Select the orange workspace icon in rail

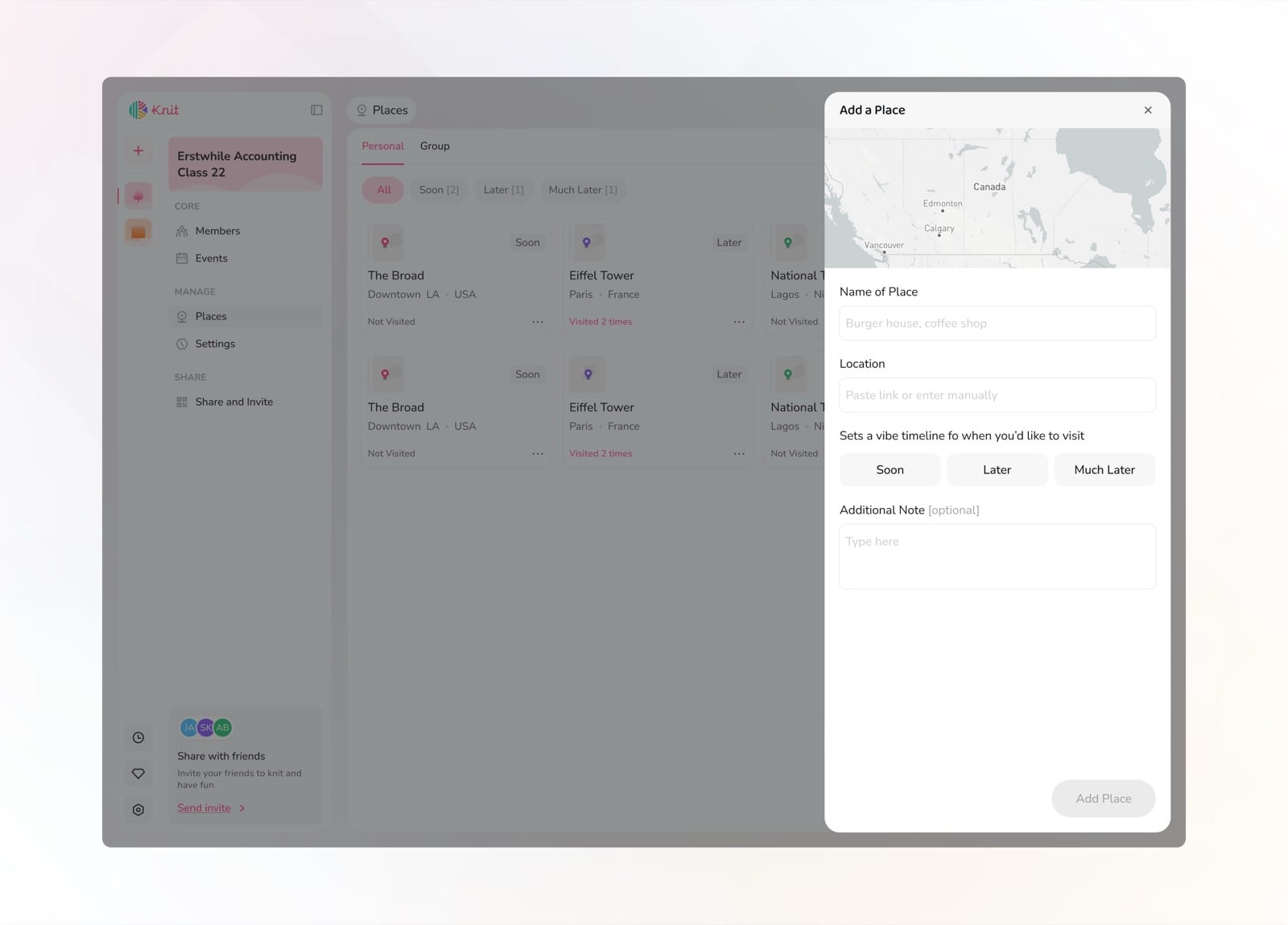click(x=138, y=232)
